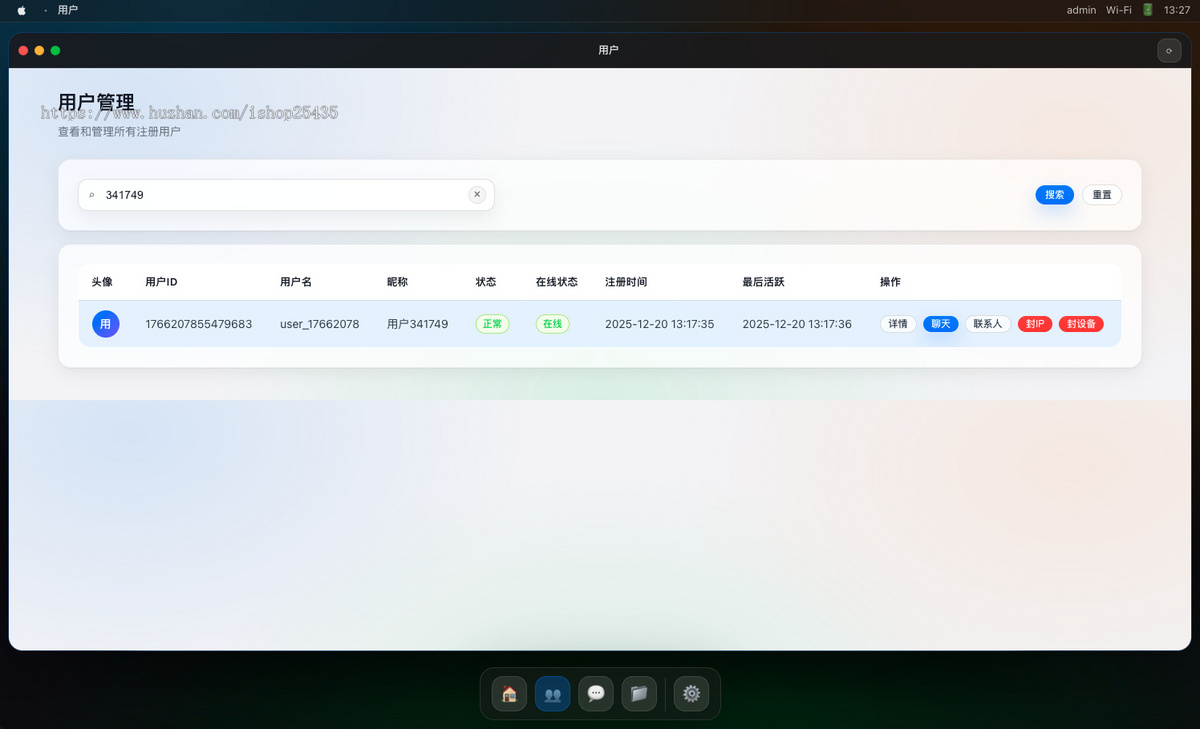The width and height of the screenshot is (1200, 729).
Task: Clear the search field with the X icon
Action: 477,195
